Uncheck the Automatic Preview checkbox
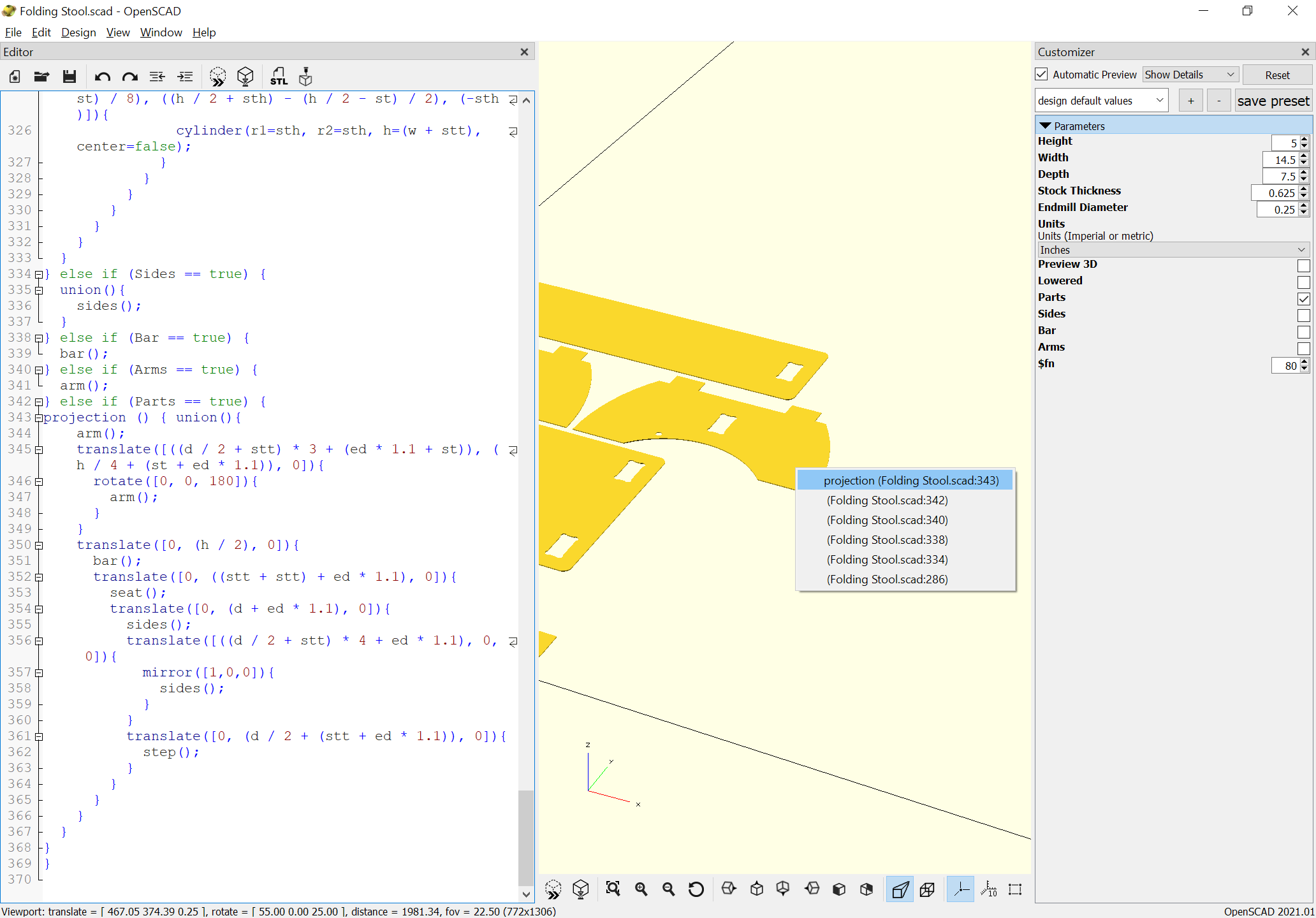This screenshot has height=918, width=1316. pos(1042,75)
